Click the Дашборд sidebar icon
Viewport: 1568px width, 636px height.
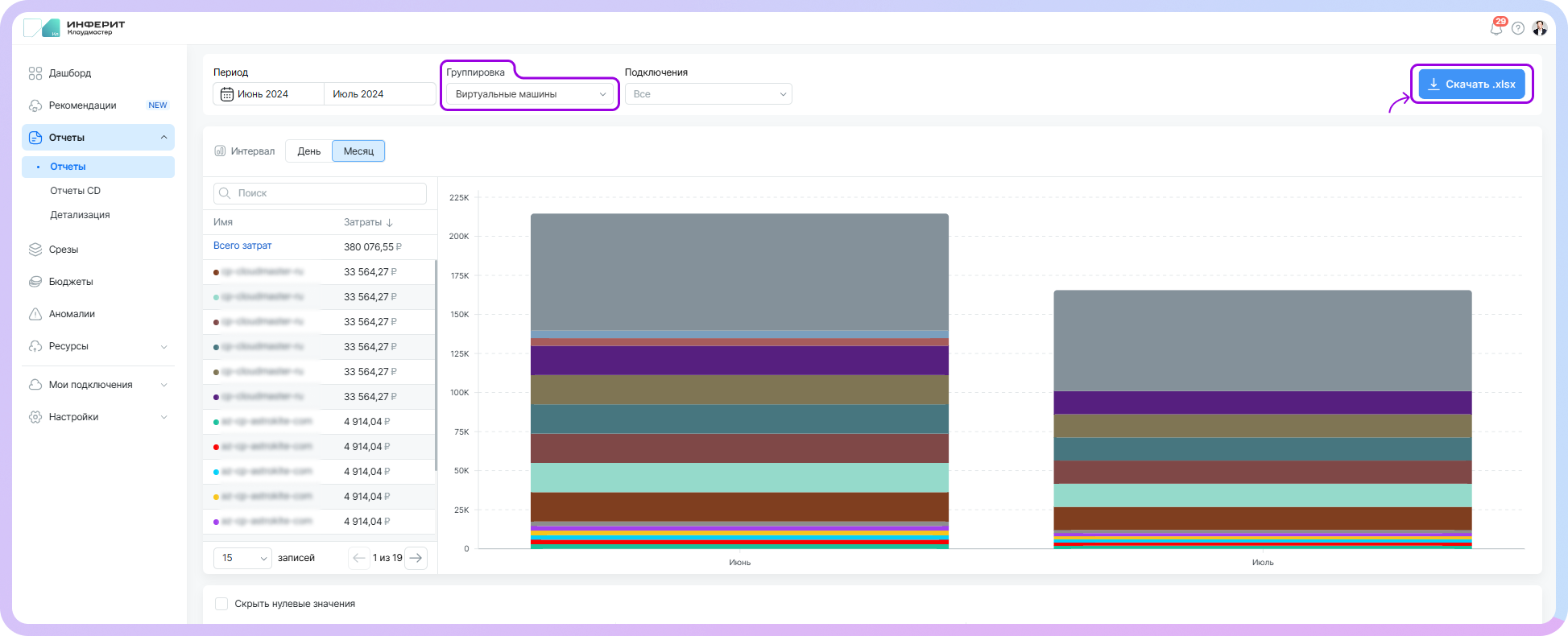tap(35, 73)
